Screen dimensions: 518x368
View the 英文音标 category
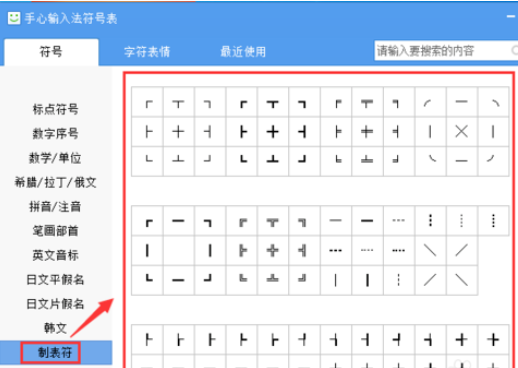click(55, 255)
